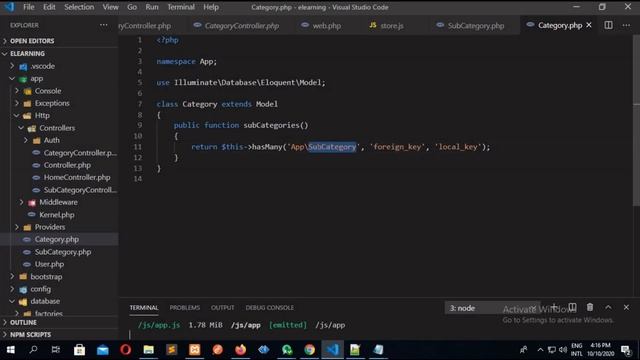The height and width of the screenshot is (360, 640).
Task: Open Sublime Text on taskbar
Action: point(171,350)
